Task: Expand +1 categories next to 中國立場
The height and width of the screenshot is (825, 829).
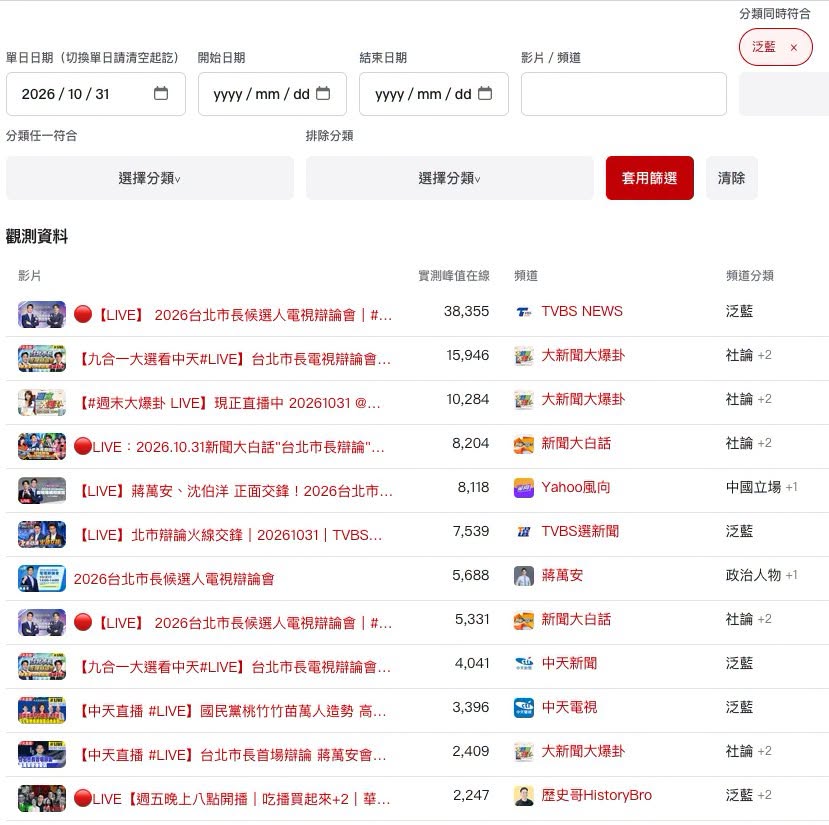Action: [x=791, y=487]
